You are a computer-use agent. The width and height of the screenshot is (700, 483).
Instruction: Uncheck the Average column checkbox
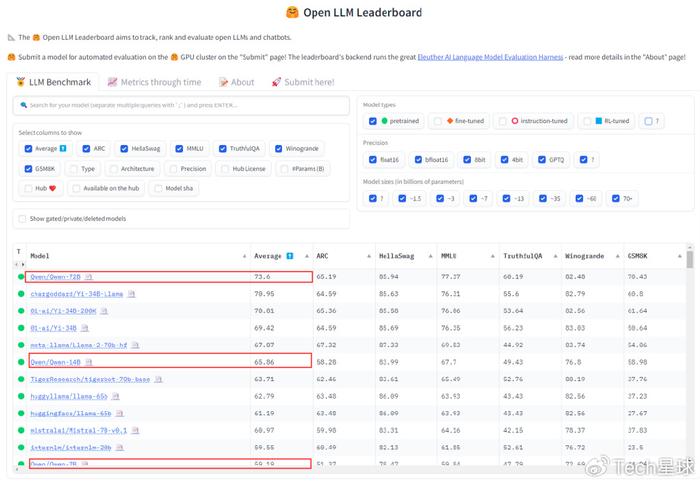(x=29, y=149)
